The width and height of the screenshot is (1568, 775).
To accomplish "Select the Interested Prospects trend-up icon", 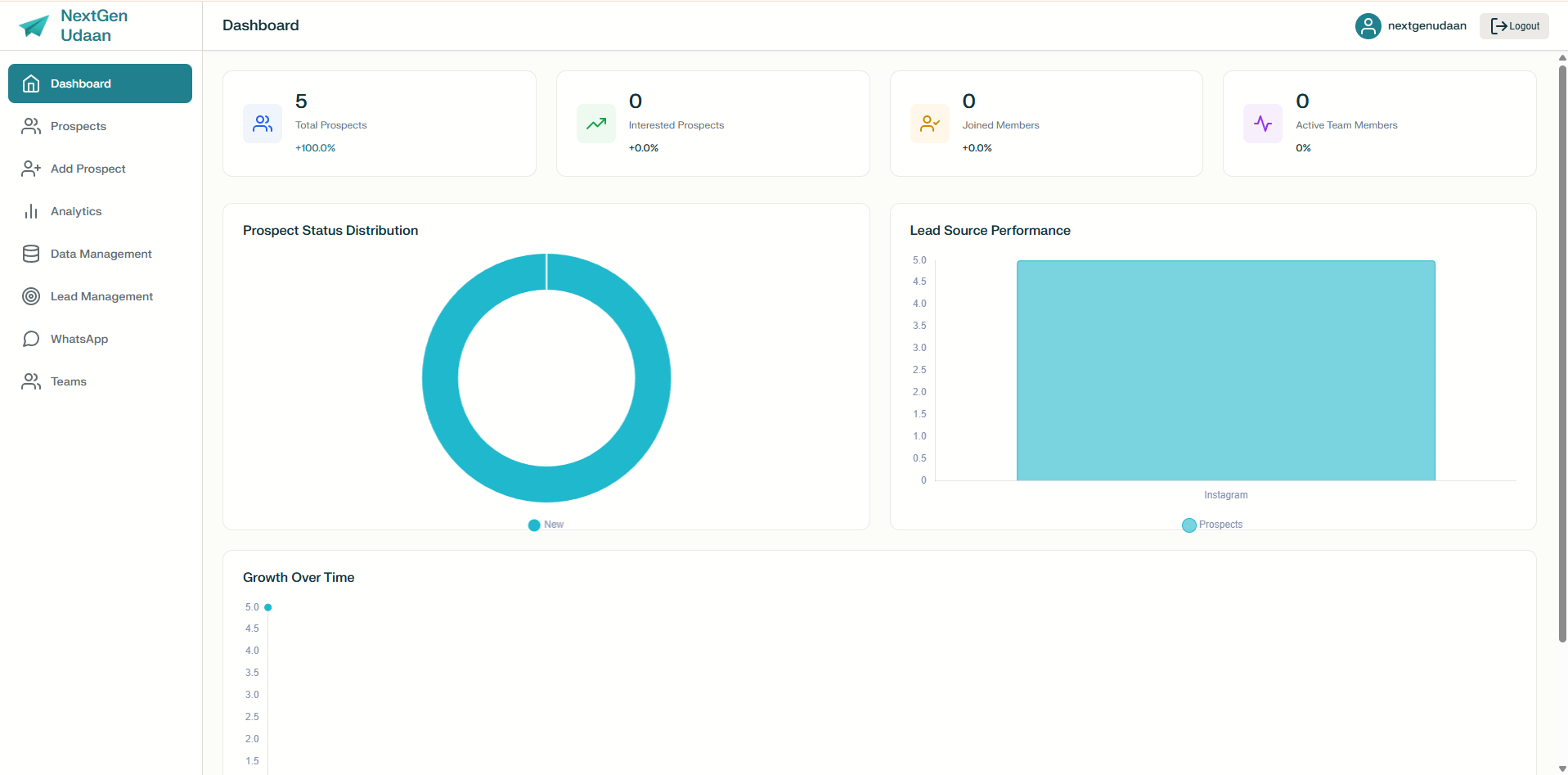I will pyautogui.click(x=595, y=124).
